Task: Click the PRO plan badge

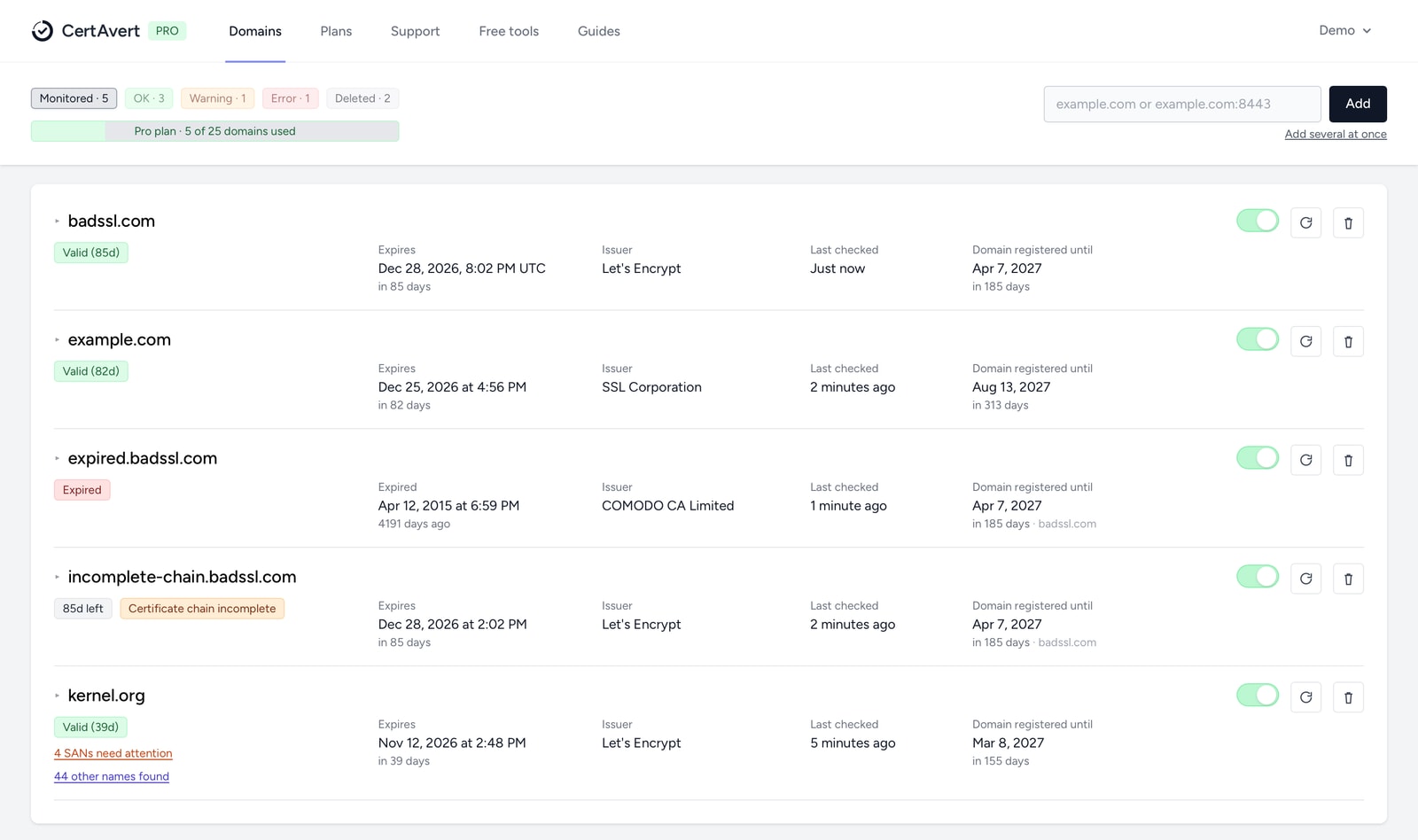Action: [167, 31]
